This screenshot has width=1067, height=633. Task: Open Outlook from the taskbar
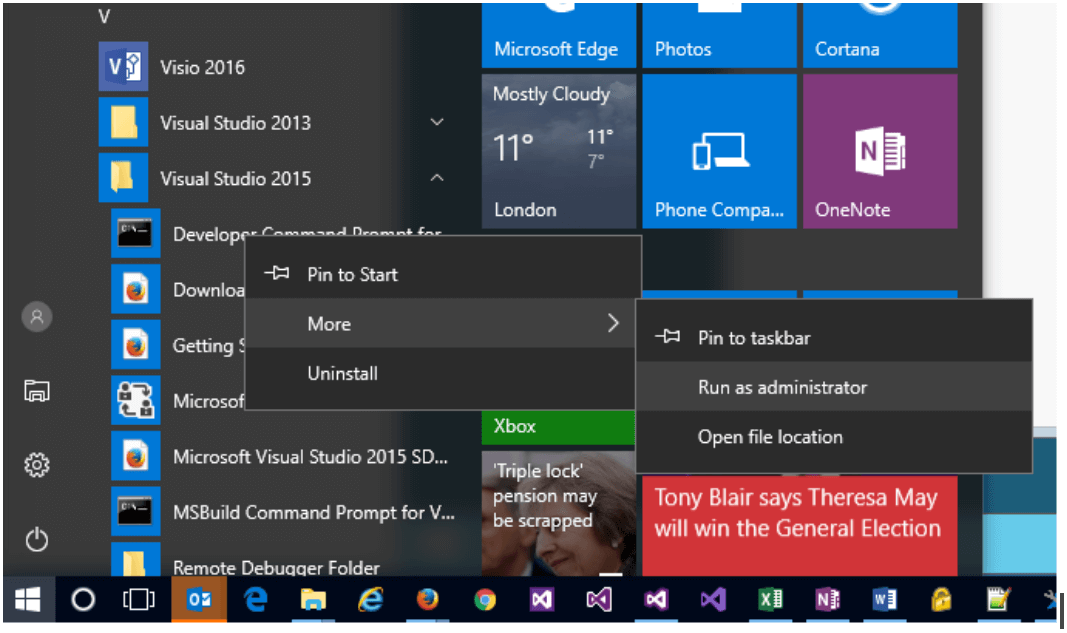pyautogui.click(x=198, y=599)
